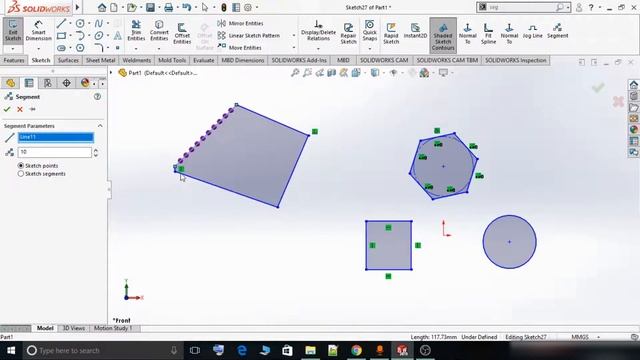Click the Jog Line tool
The width and height of the screenshot is (640, 360).
[x=533, y=31]
